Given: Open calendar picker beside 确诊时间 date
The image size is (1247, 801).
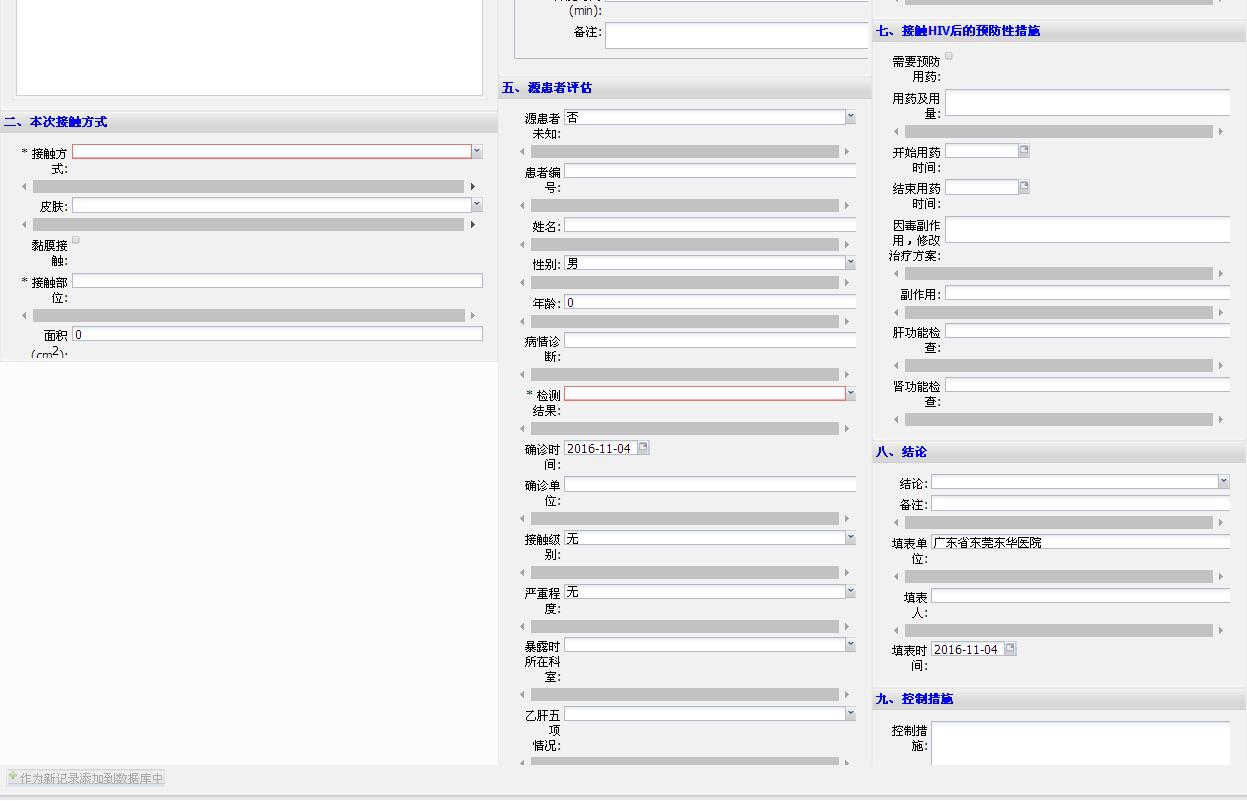Looking at the screenshot, I should 644,448.
